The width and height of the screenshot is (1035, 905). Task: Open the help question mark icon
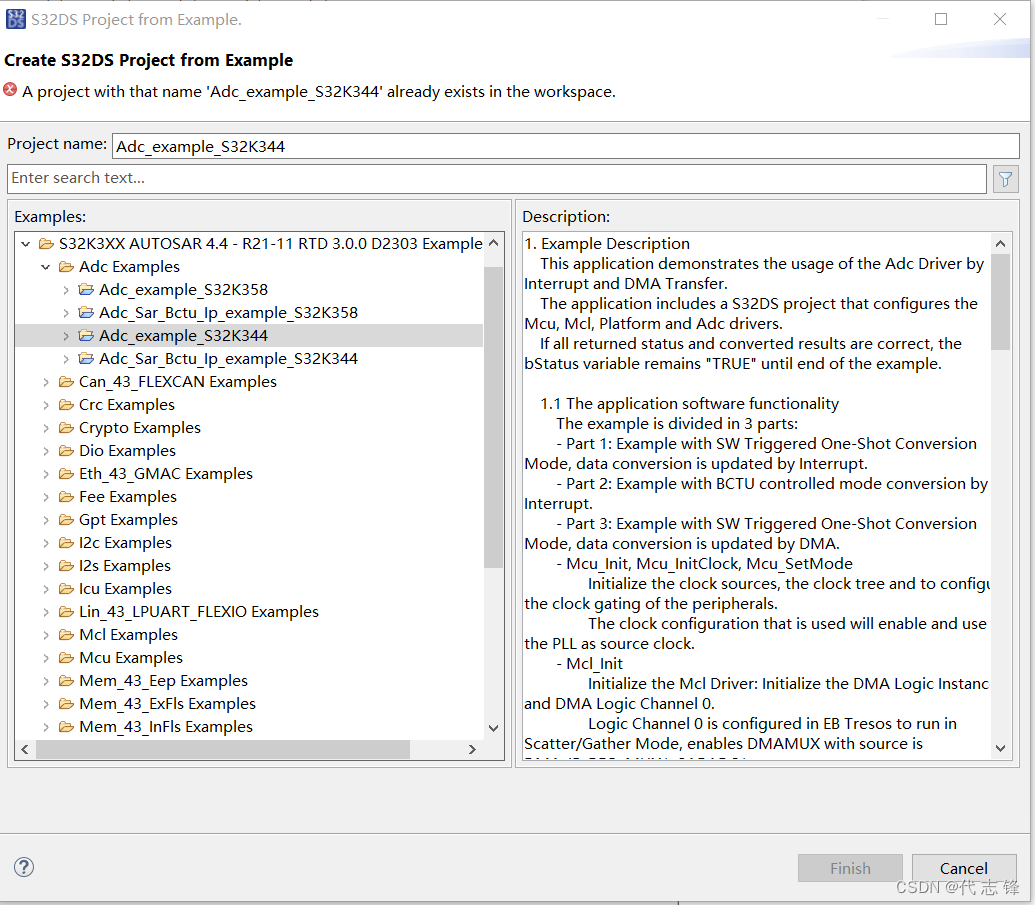[24, 867]
